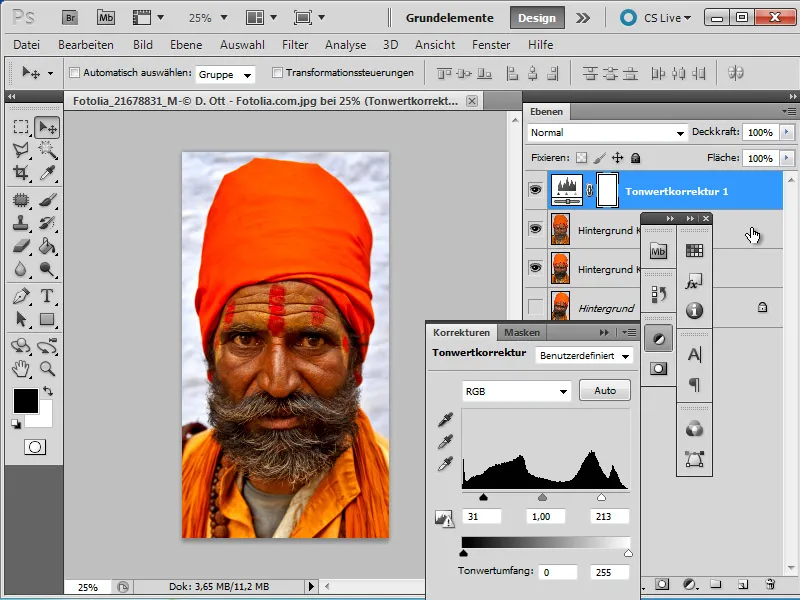Select the Korrekturen tab
The width and height of the screenshot is (800, 600).
[461, 333]
